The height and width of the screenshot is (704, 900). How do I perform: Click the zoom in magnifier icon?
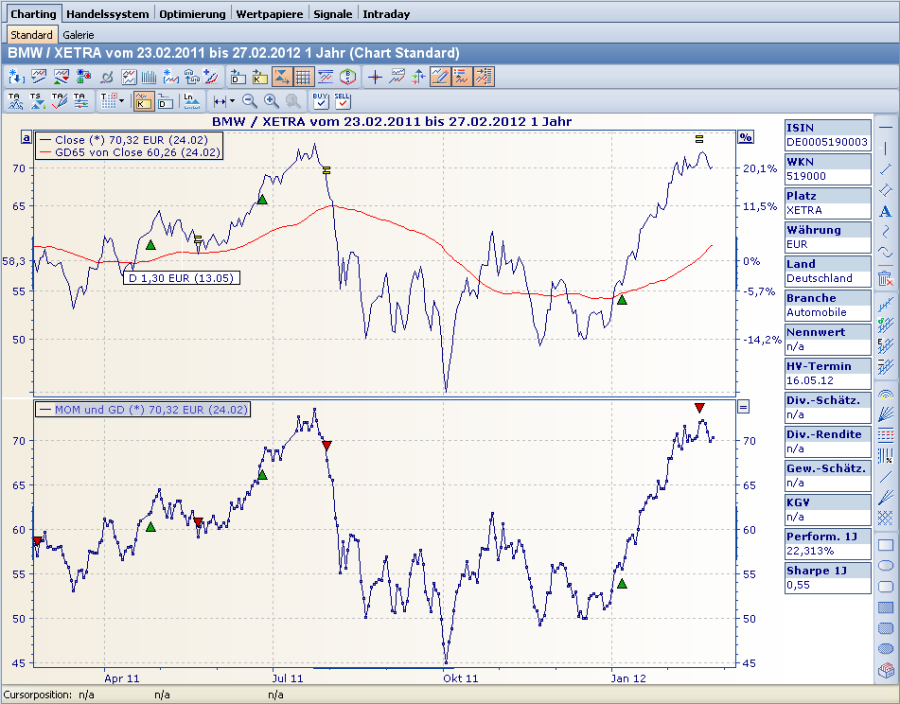click(x=271, y=101)
